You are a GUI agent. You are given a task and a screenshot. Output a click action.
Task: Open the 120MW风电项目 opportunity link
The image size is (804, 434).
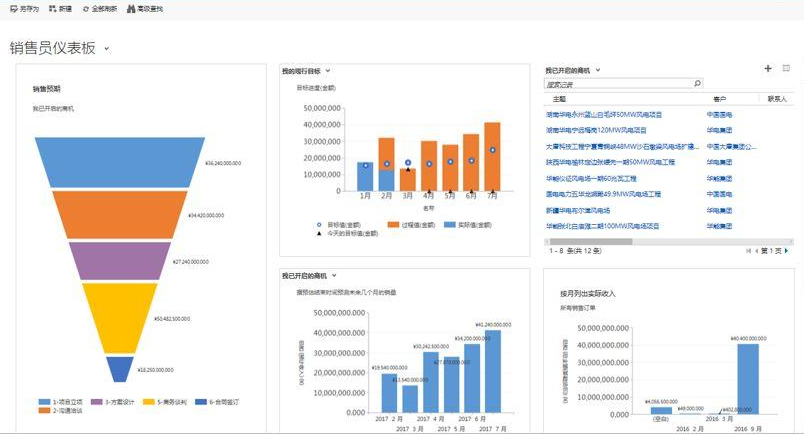pos(596,130)
